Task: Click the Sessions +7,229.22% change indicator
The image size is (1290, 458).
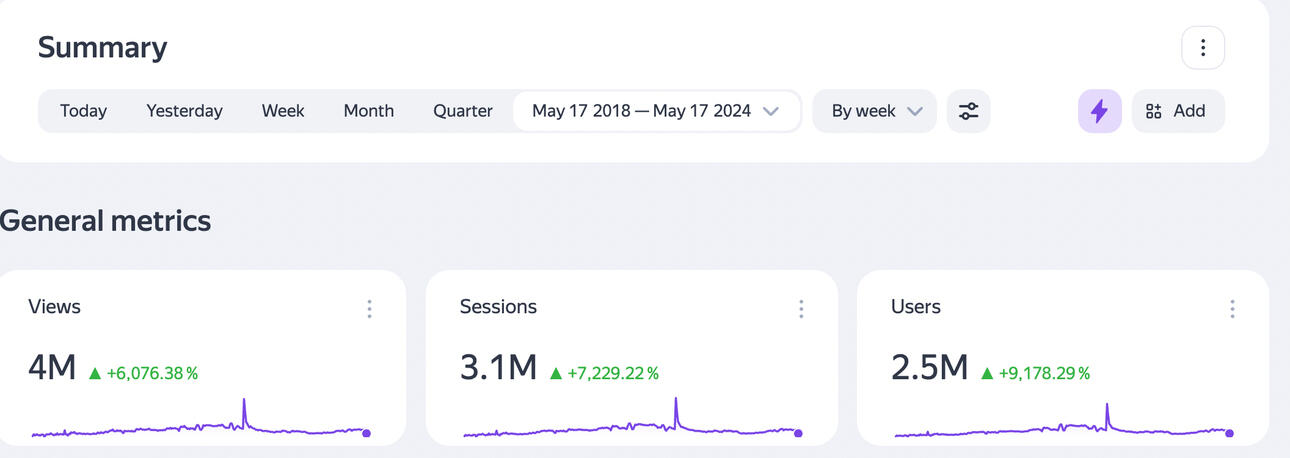Action: click(612, 373)
